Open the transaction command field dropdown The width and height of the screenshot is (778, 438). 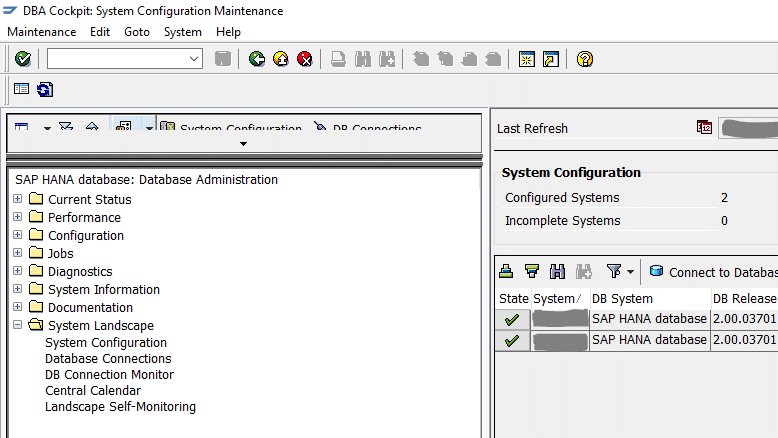(x=195, y=59)
